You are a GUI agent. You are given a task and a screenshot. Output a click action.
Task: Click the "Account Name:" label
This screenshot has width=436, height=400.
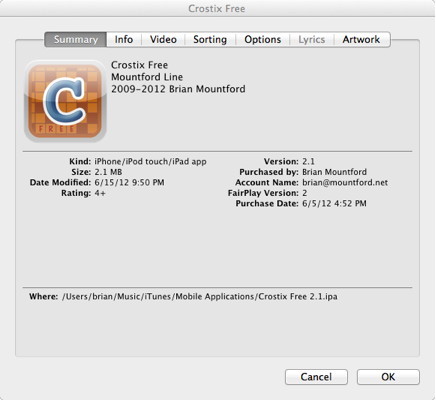click(267, 183)
